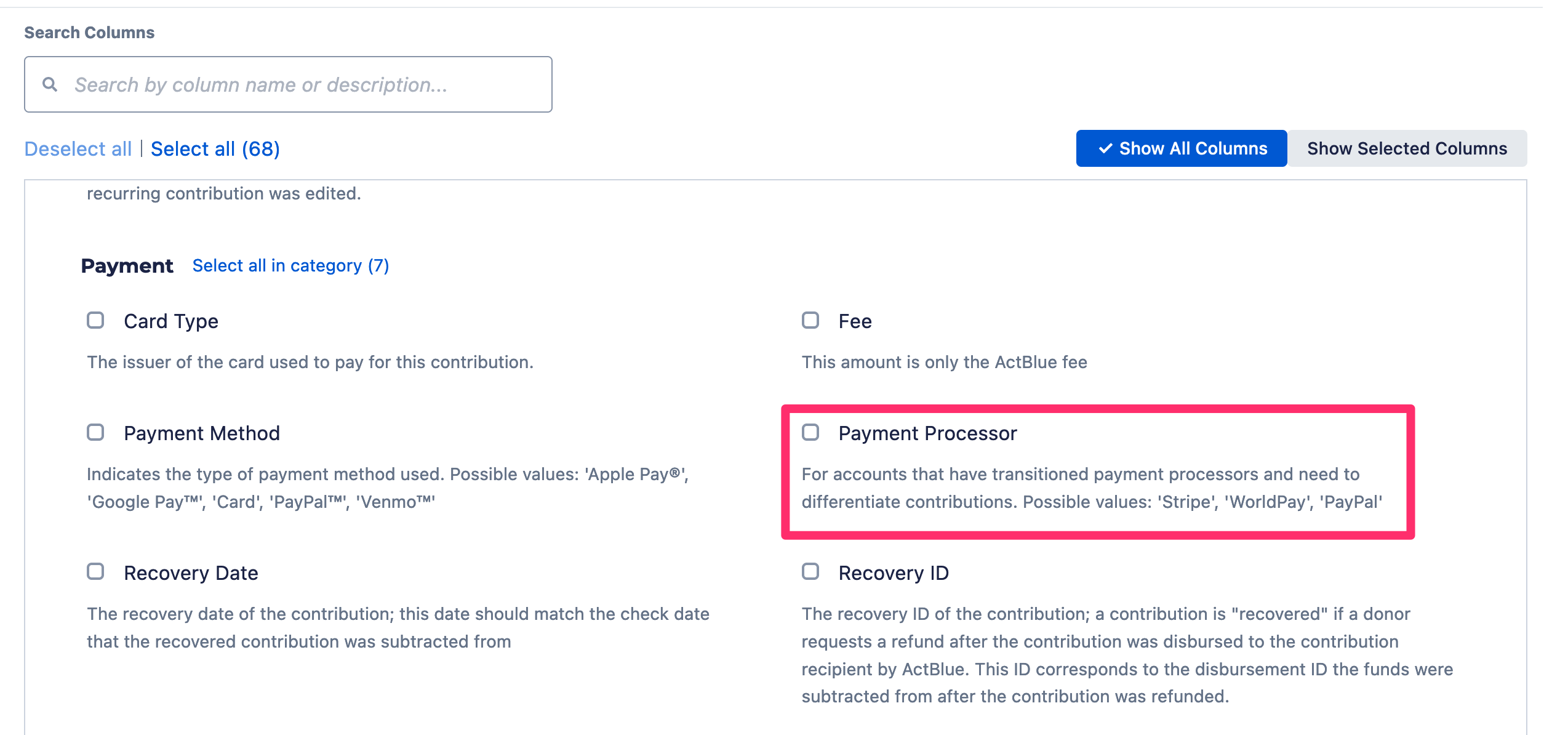Screen dimensions: 1568x735
Task: Click the Payment Method label
Action: 202,433
